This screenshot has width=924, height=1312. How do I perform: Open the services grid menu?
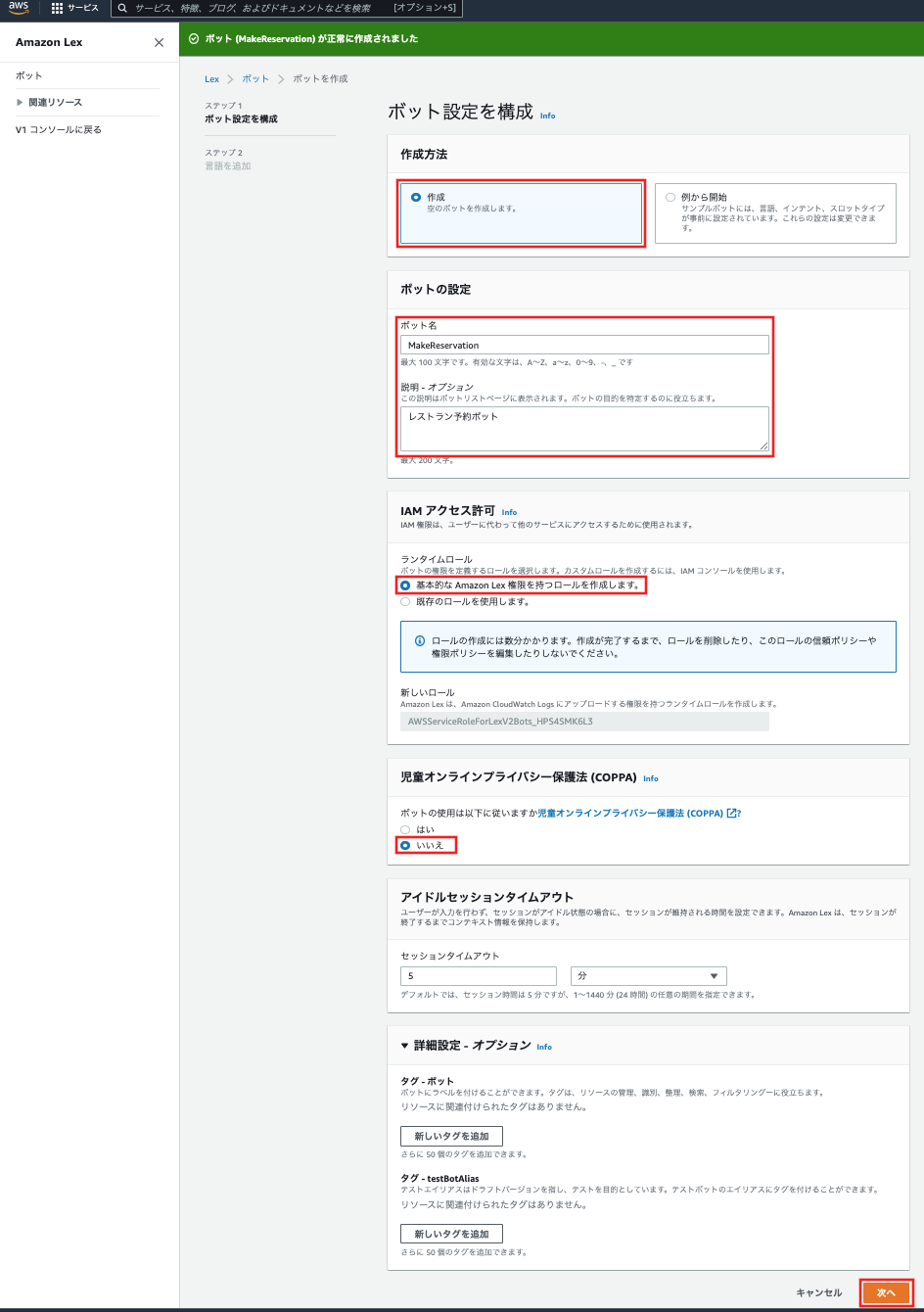57,8
